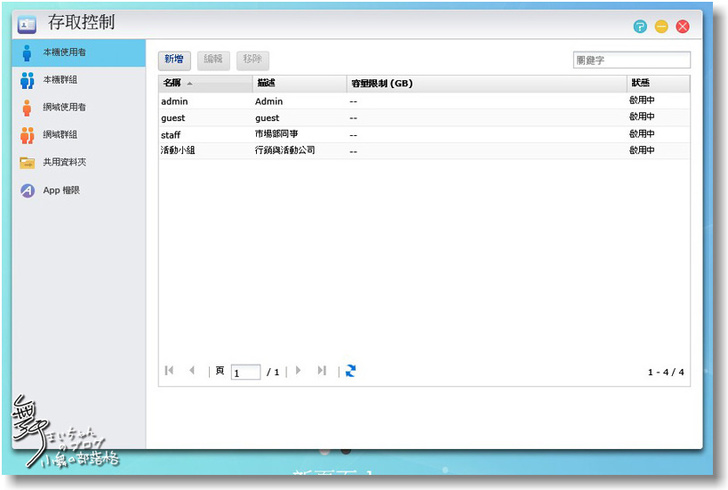
Task: Select the staff user row
Action: [400, 134]
